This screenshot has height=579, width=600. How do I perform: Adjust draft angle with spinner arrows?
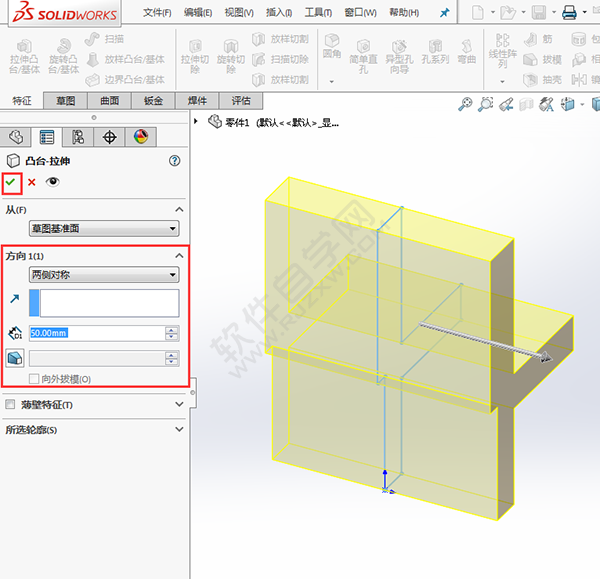[172, 359]
